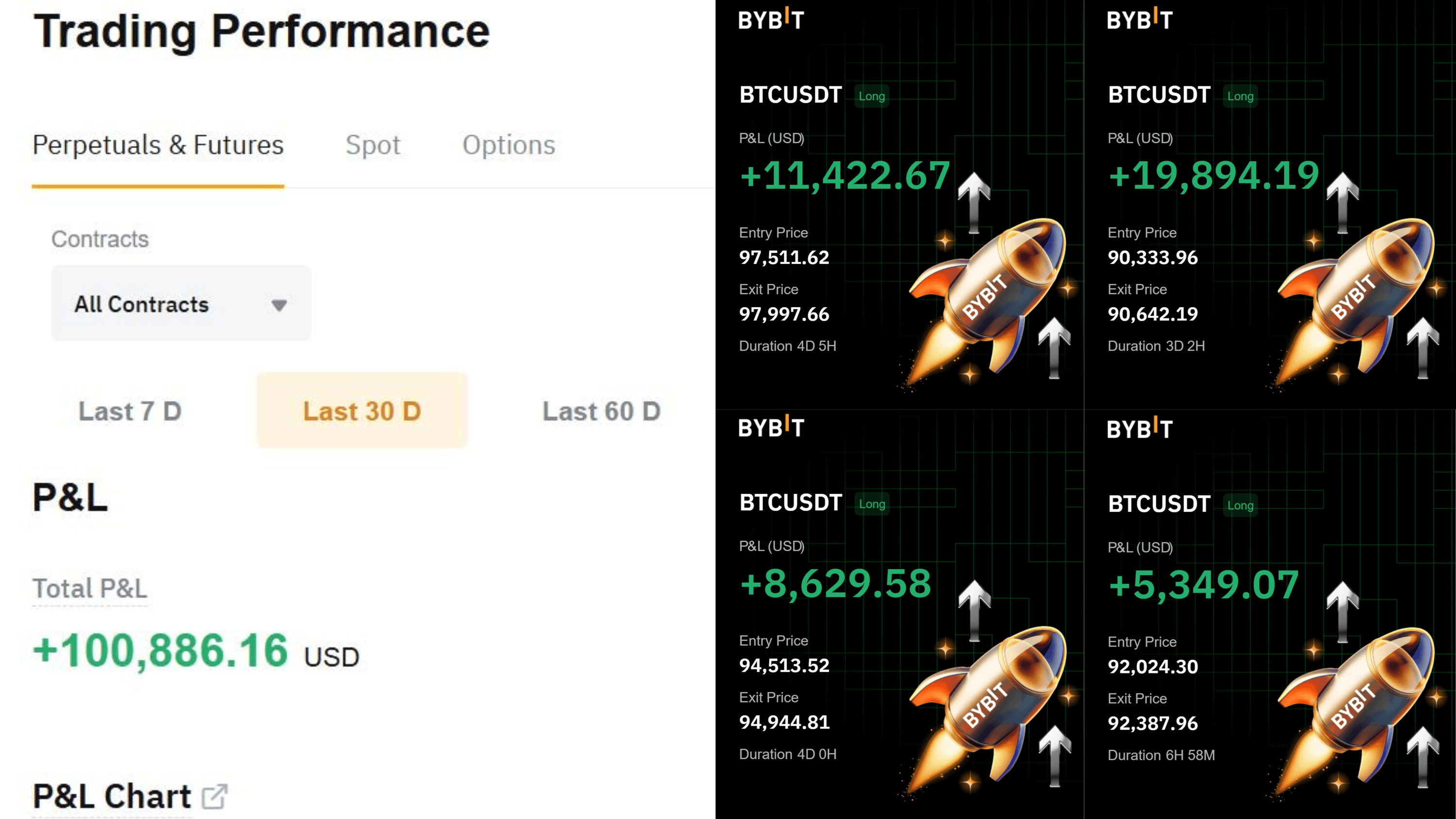The width and height of the screenshot is (1456, 819).
Task: Click the Long badge on the +19,894.19 card
Action: (1240, 96)
